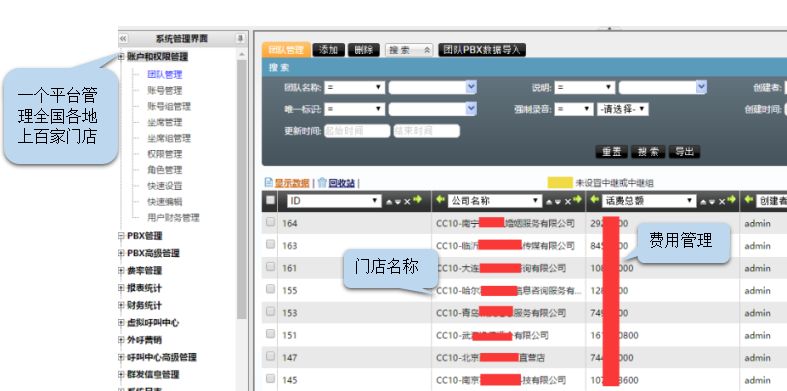Screen dimensions: 787x391
Task: Open the 显示数据 link
Action: (292, 183)
